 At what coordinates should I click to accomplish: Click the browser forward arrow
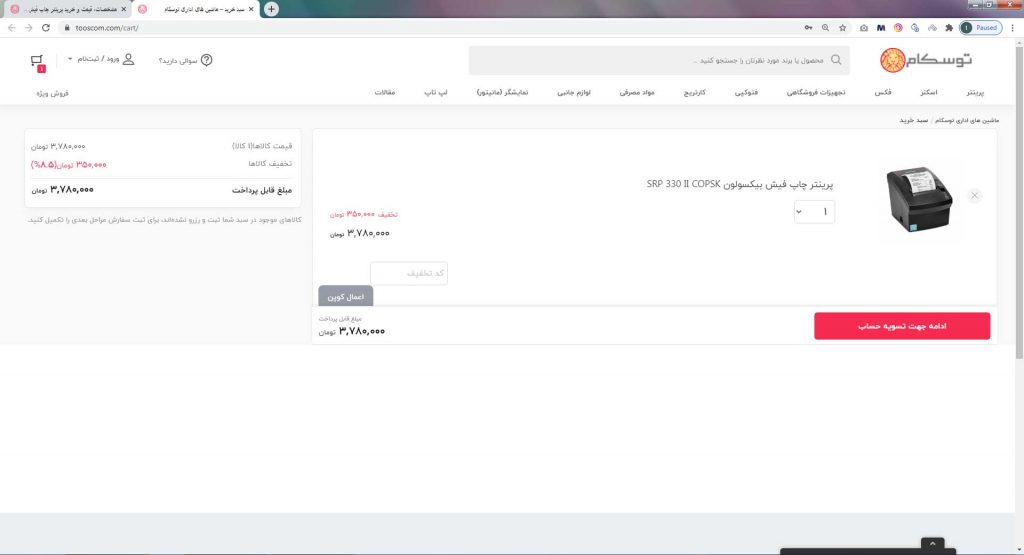(29, 27)
